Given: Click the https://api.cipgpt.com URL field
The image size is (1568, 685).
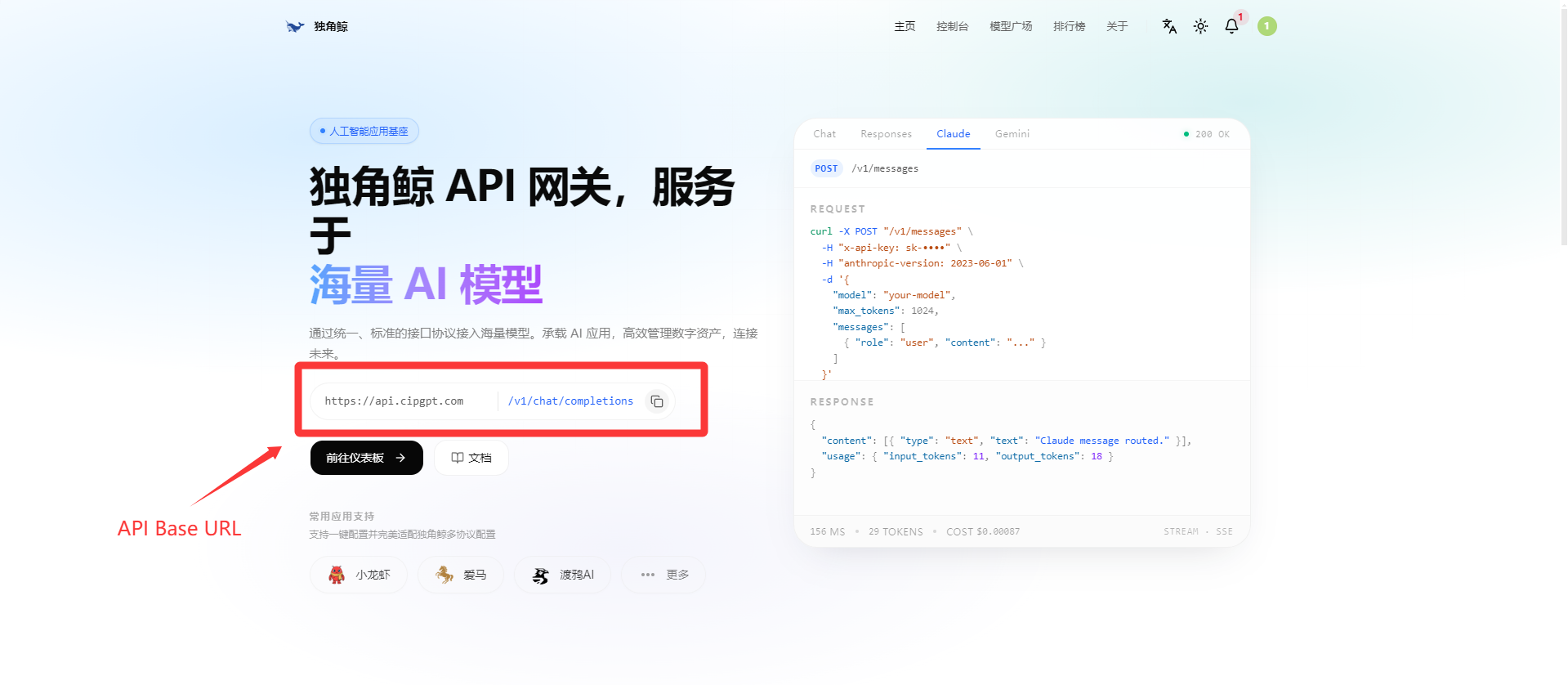Looking at the screenshot, I should click(x=394, y=401).
